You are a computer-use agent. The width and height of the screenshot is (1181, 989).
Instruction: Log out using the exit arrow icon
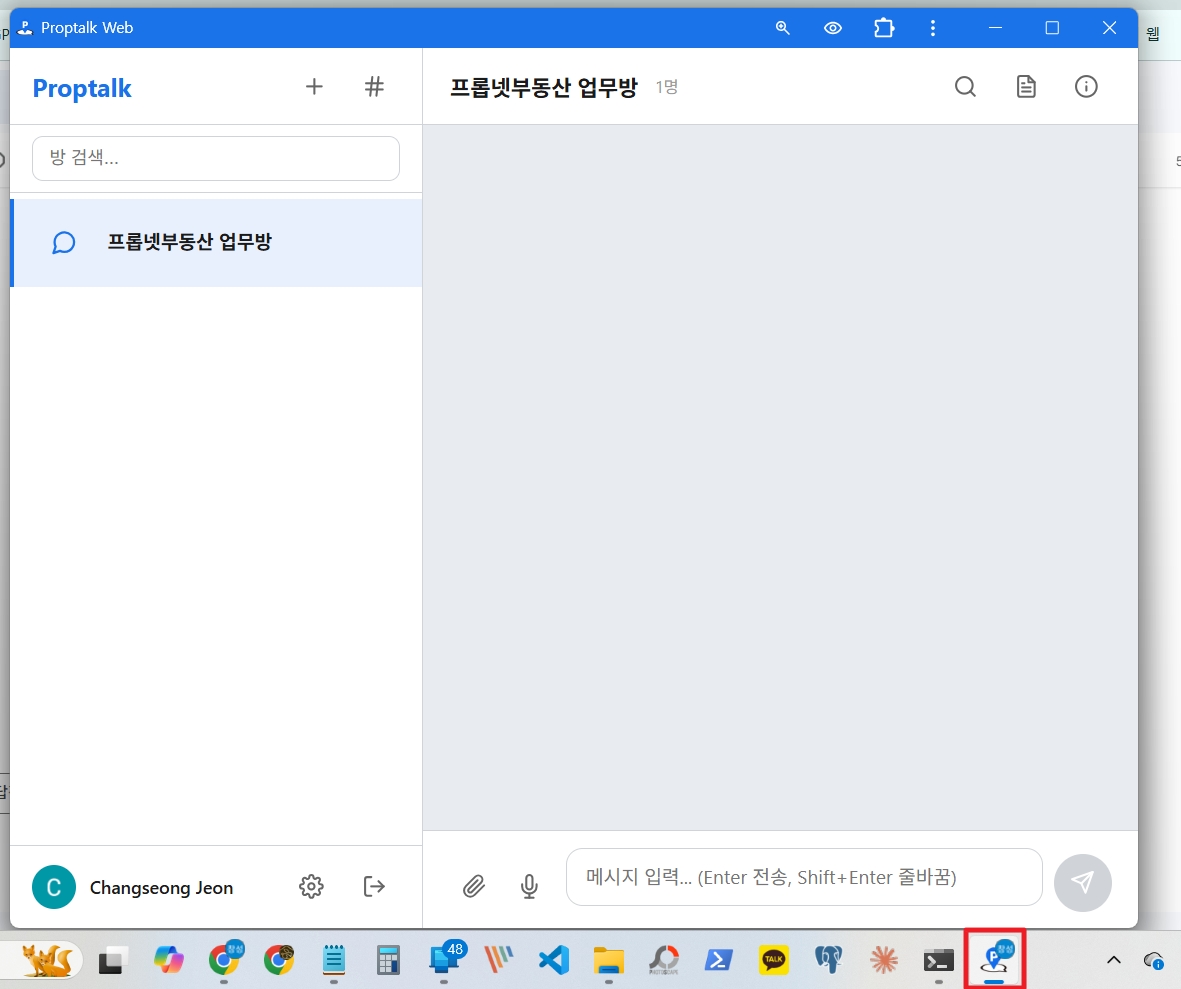(374, 887)
